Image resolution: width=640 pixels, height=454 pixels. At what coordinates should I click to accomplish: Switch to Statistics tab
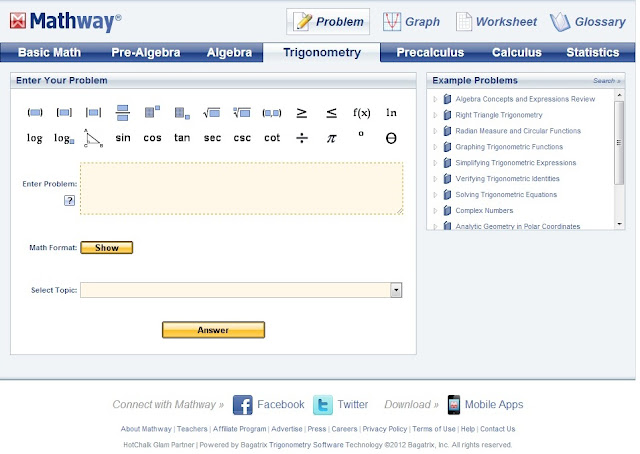(593, 53)
